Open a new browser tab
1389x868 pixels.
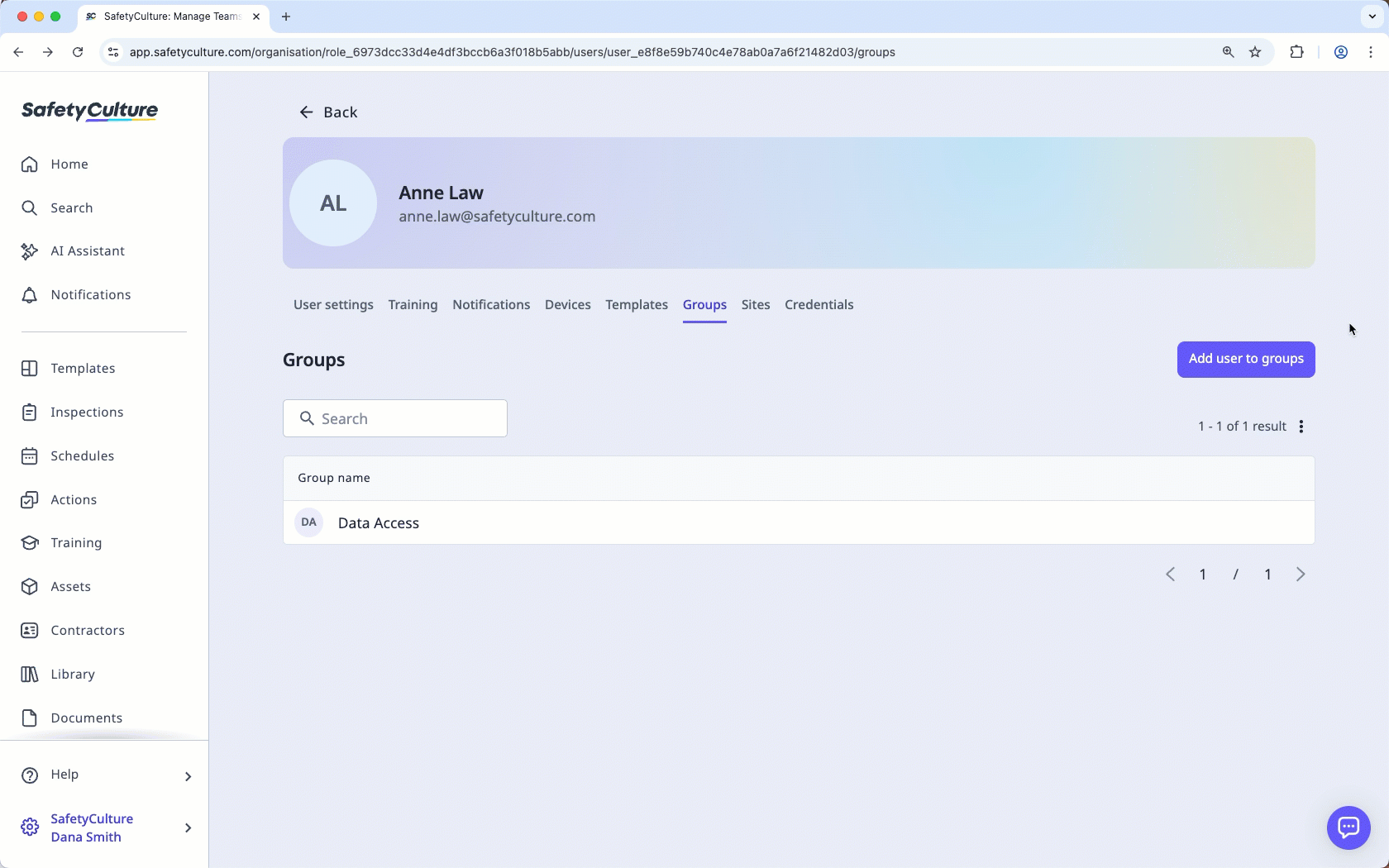[x=286, y=17]
